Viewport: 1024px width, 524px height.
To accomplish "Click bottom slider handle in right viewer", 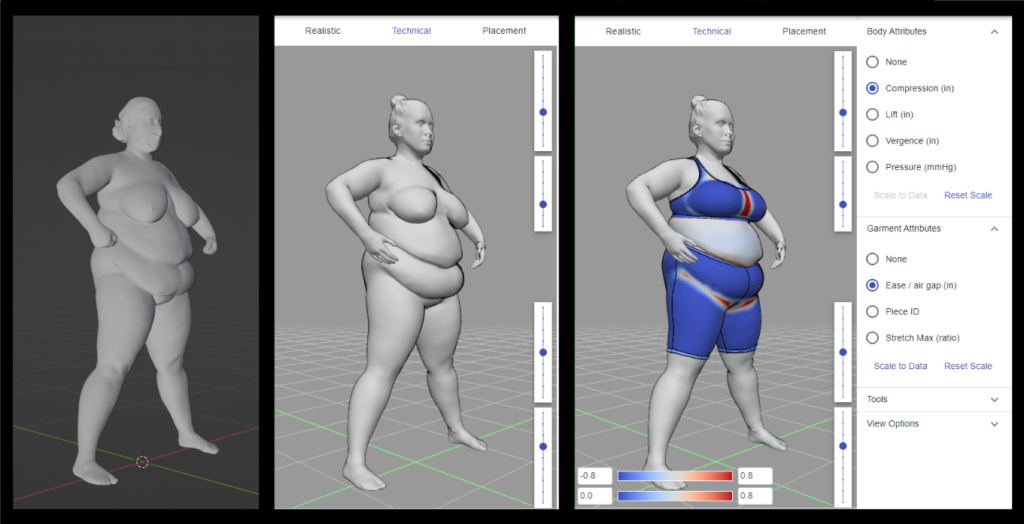I will coord(843,446).
